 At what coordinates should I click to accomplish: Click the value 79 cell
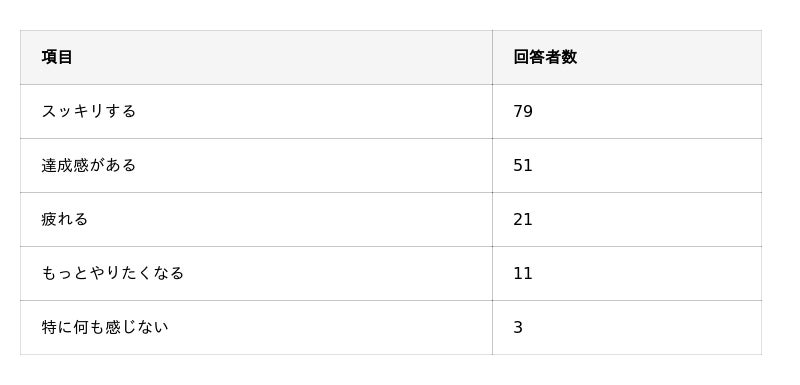pos(627,111)
